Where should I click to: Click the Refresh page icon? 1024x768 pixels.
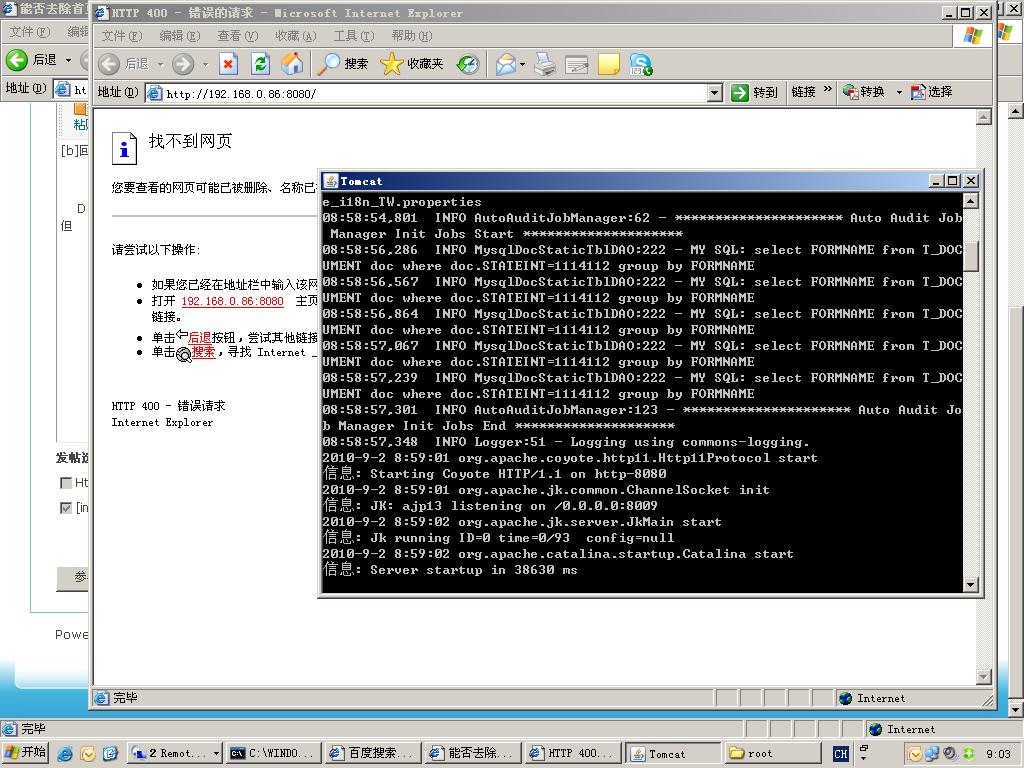pos(261,64)
